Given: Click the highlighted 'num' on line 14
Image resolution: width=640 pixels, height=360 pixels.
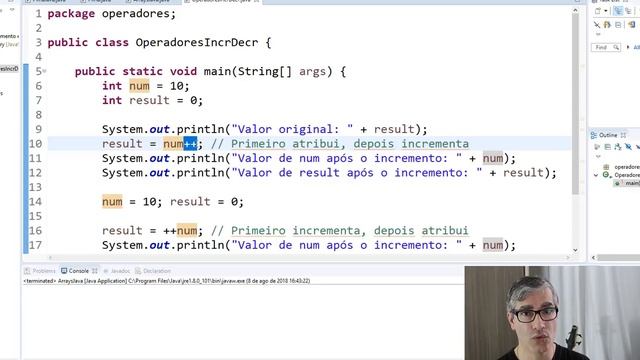Looking at the screenshot, I should pos(112,202).
